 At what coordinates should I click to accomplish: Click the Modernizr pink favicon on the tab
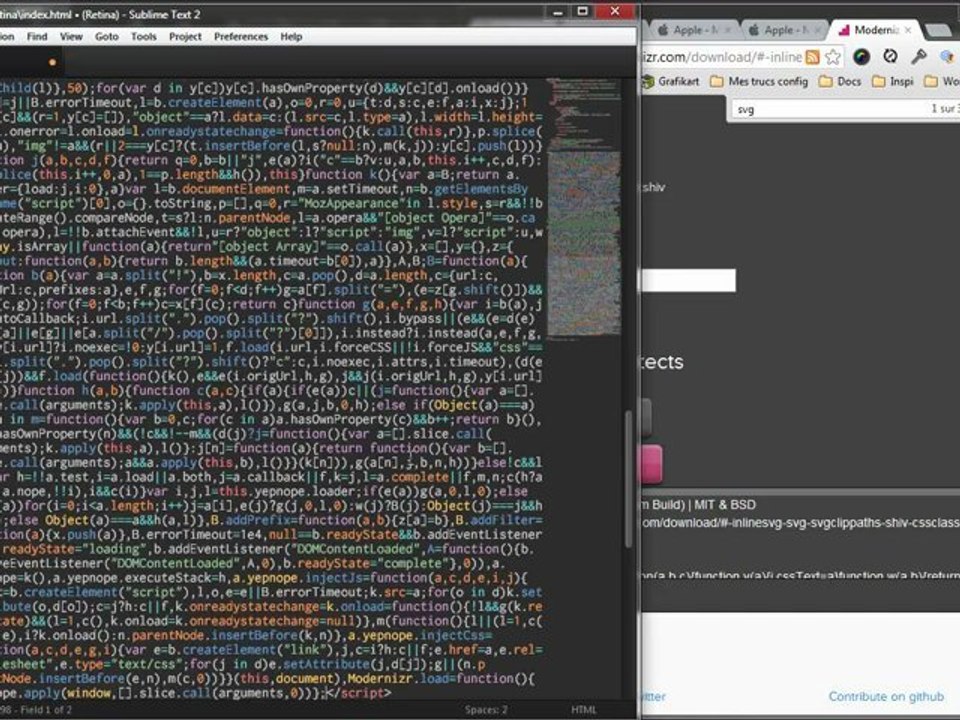coord(844,29)
